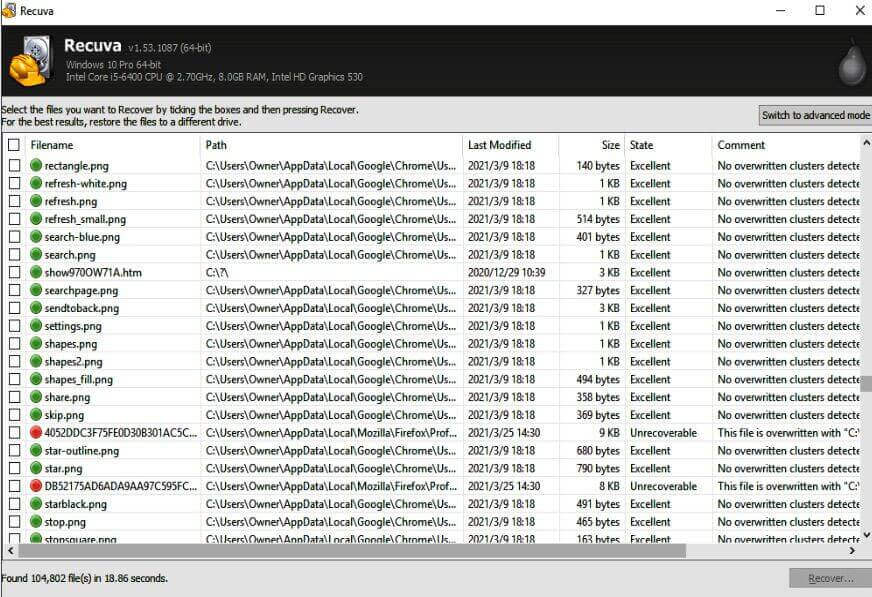Check the box next to share.png
This screenshot has width=872, height=597.
14,397
